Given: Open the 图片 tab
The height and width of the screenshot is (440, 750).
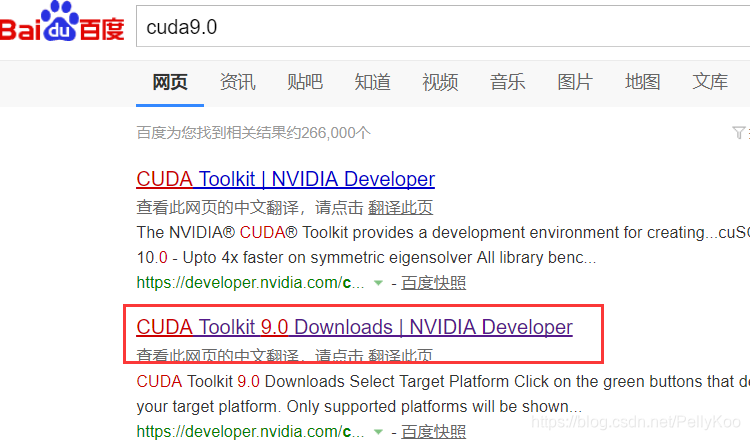Looking at the screenshot, I should 575,82.
